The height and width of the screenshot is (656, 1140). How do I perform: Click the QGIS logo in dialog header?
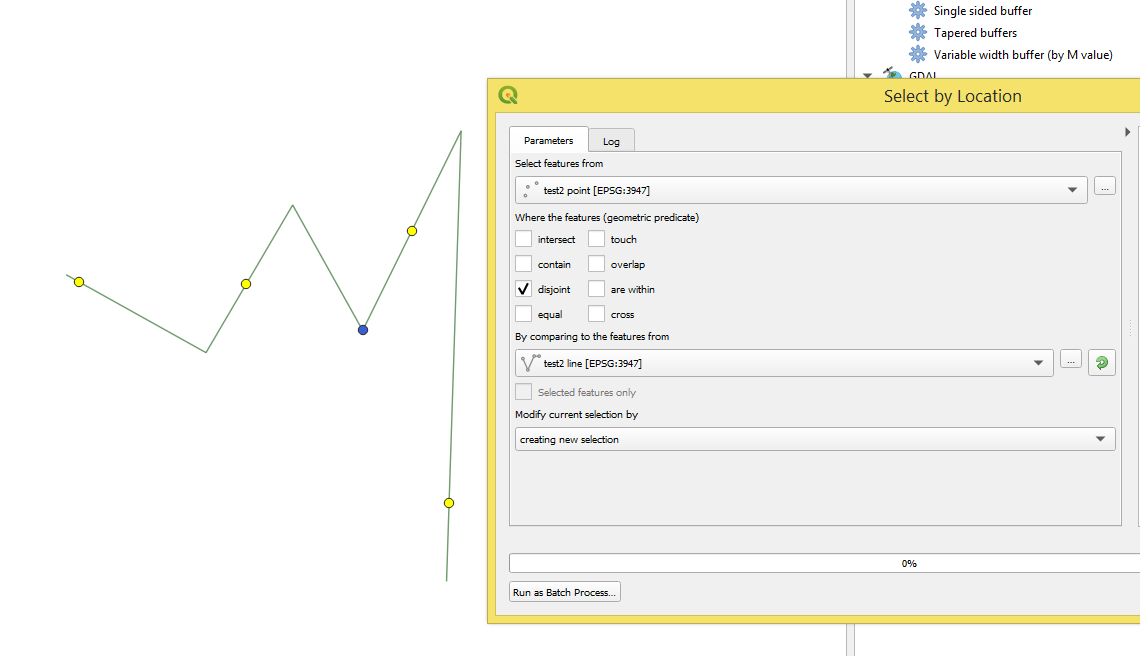click(510, 93)
